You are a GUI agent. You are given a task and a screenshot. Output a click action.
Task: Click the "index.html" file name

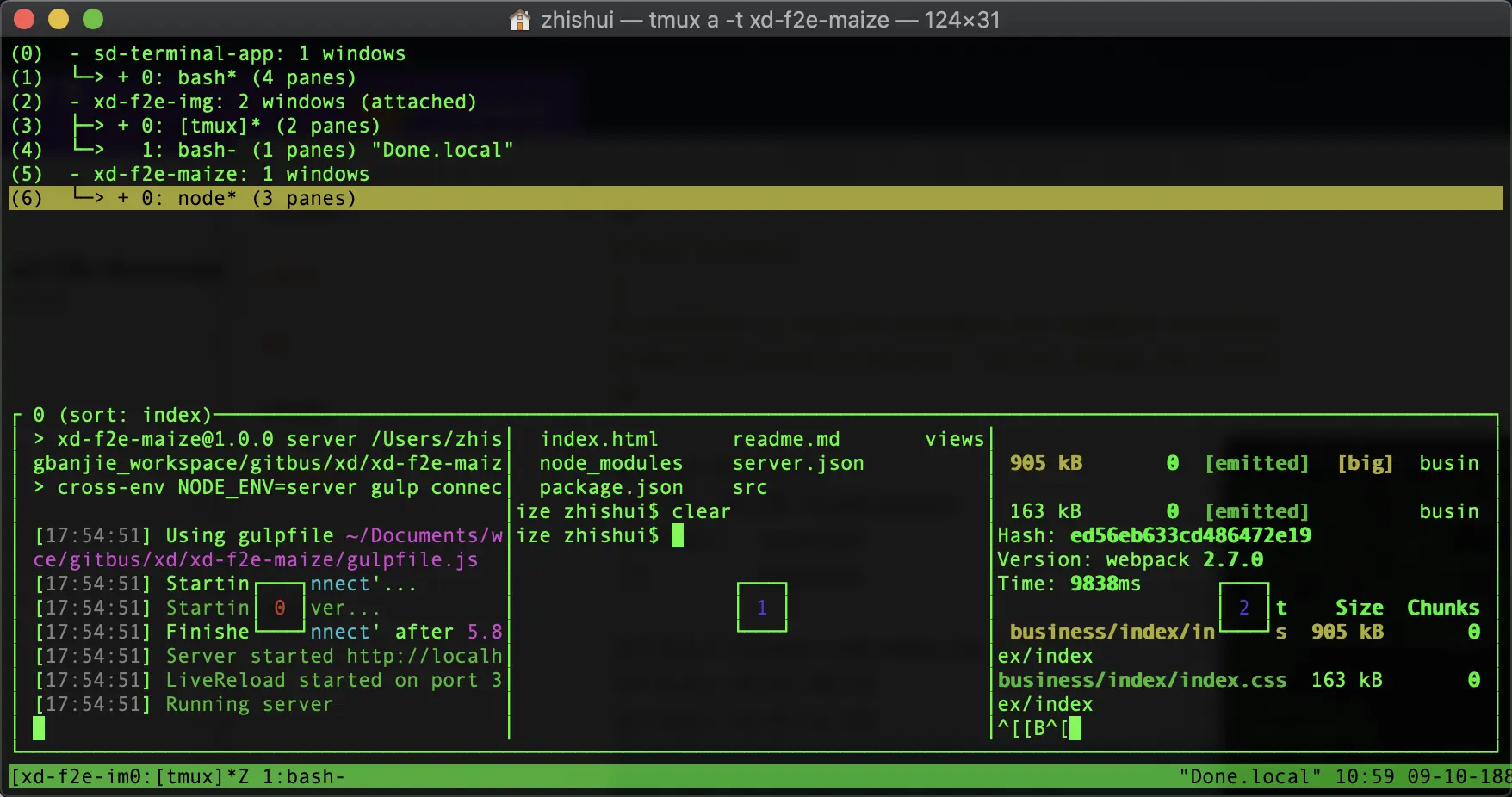click(599, 439)
